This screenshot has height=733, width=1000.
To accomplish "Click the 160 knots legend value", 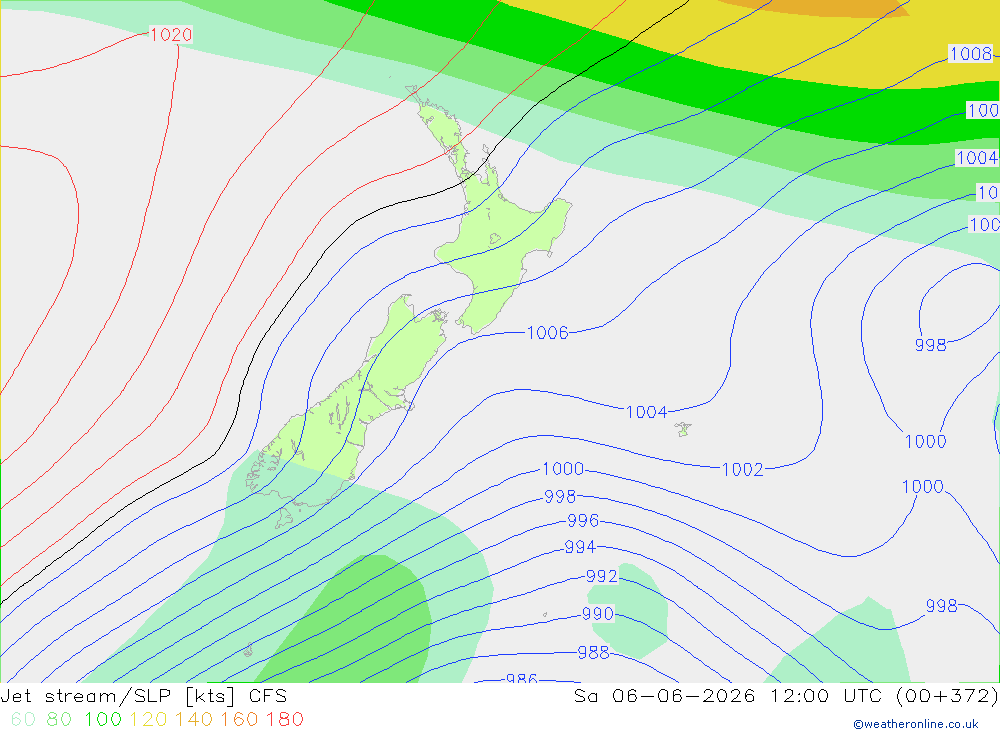I will tap(239, 720).
